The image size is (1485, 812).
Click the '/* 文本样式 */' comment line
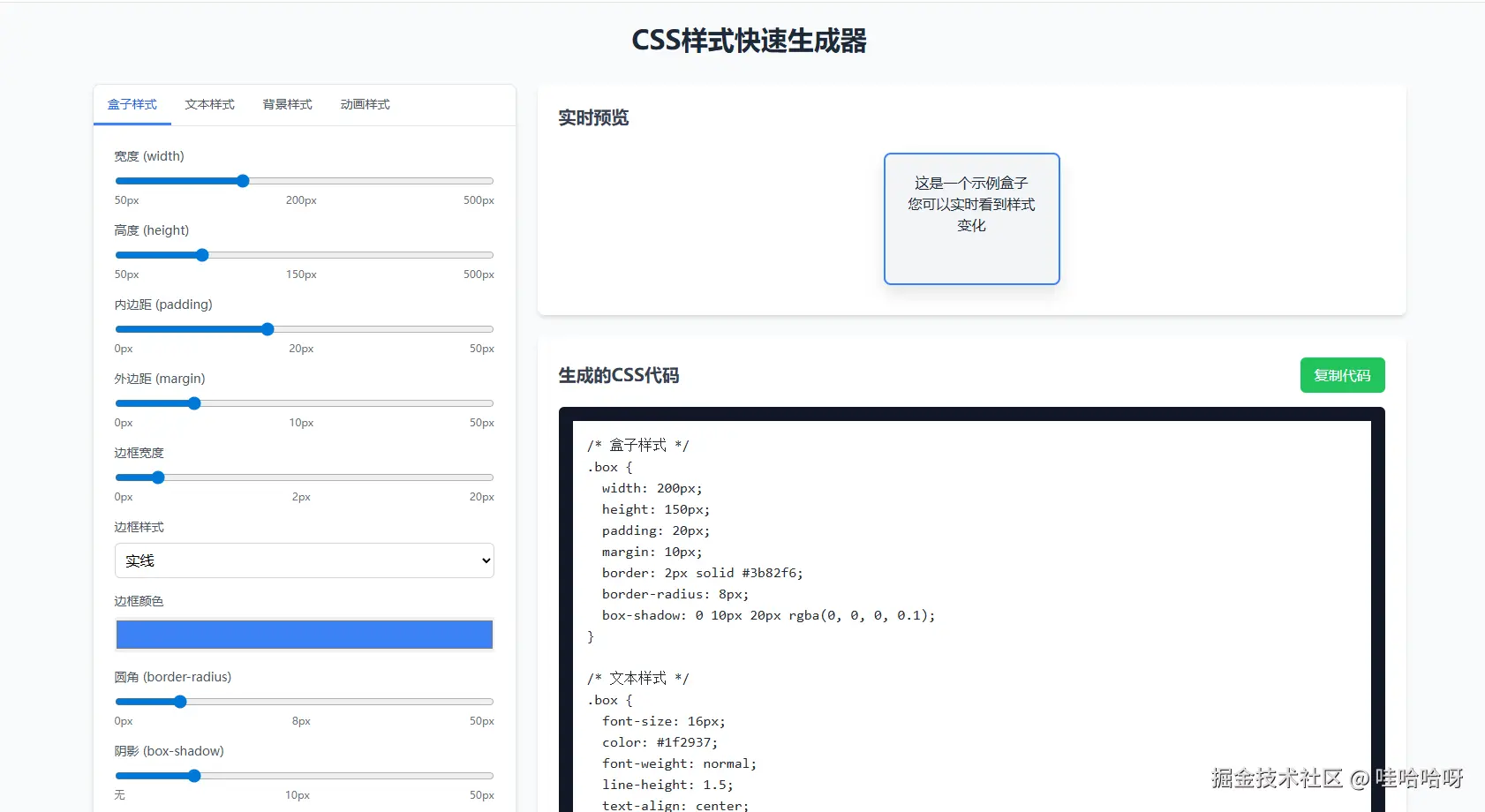638,678
